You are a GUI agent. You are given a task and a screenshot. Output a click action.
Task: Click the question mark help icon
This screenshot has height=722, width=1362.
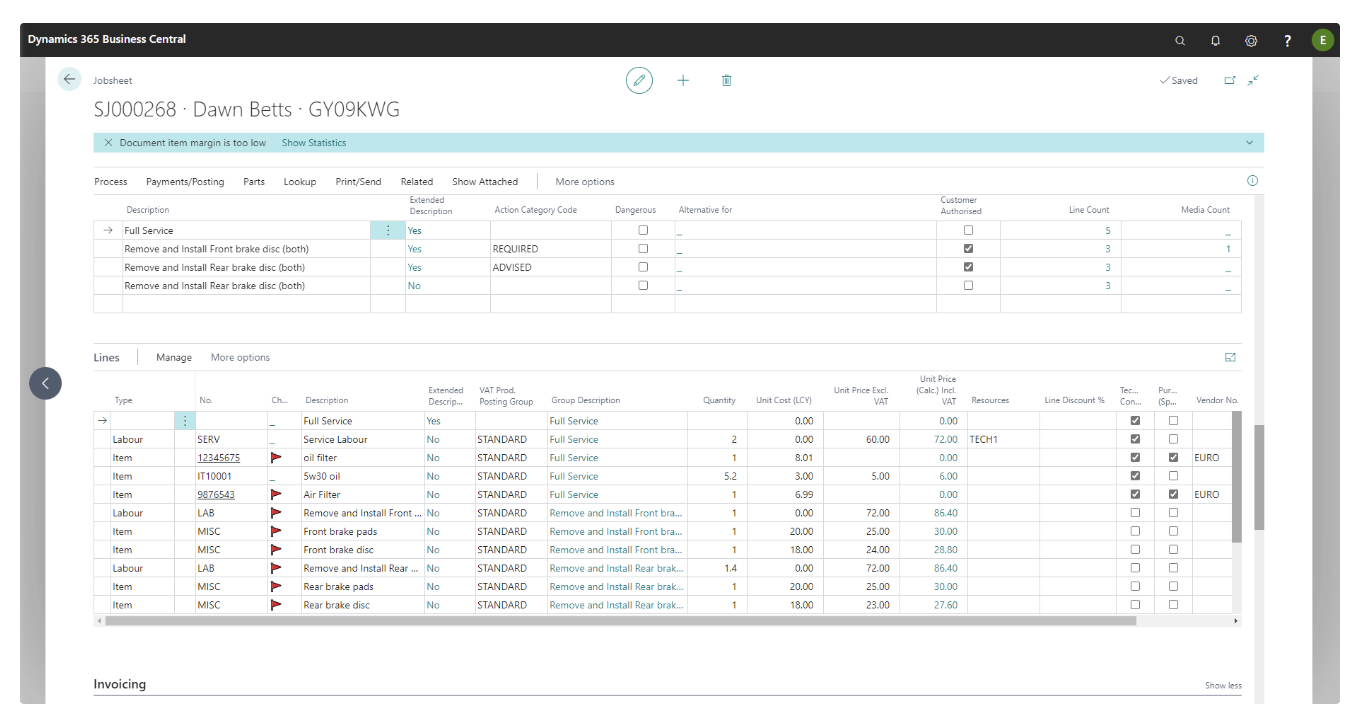click(x=1287, y=40)
